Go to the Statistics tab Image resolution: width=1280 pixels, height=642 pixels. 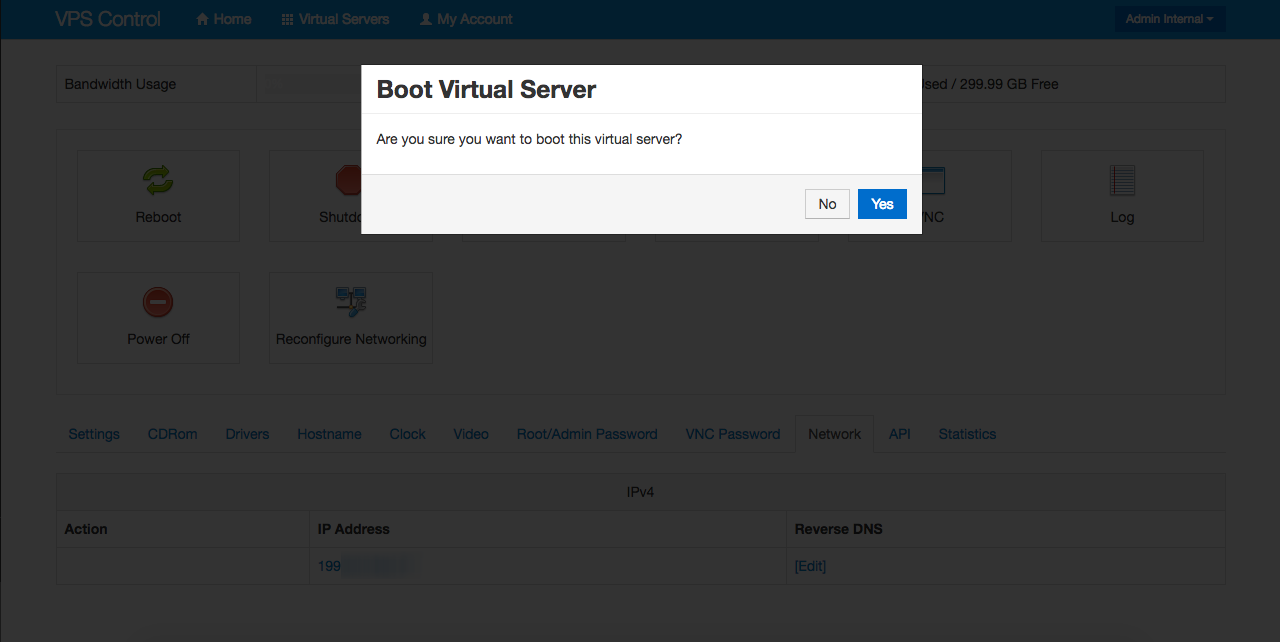pyautogui.click(x=967, y=434)
